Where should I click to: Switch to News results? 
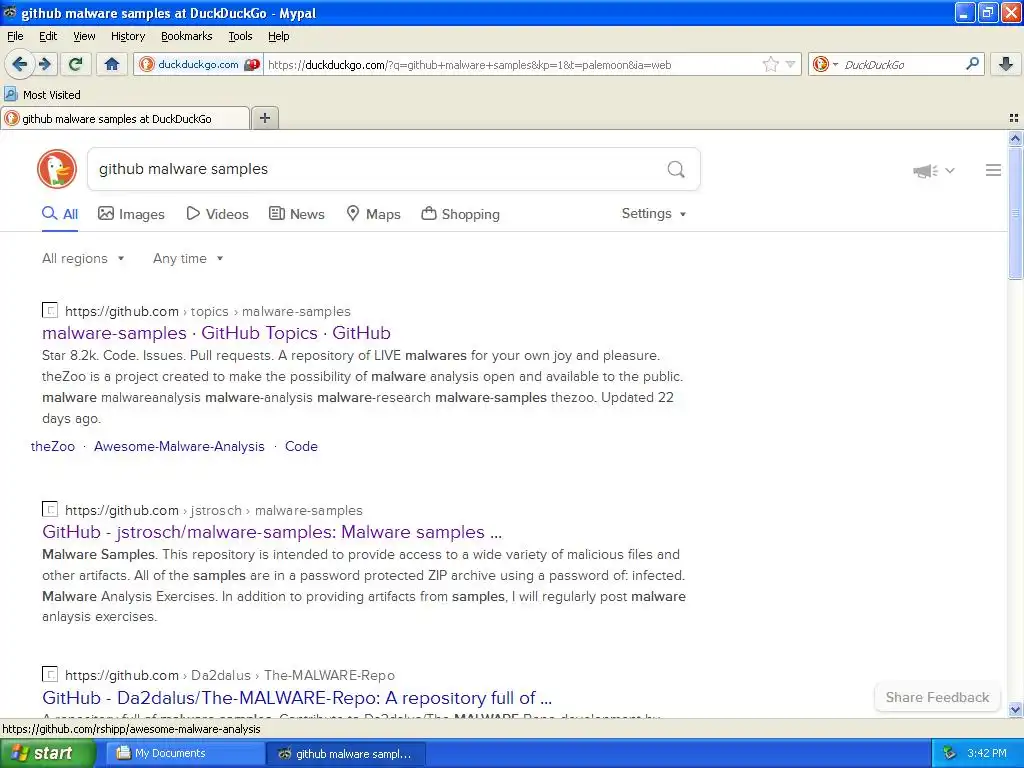point(297,214)
